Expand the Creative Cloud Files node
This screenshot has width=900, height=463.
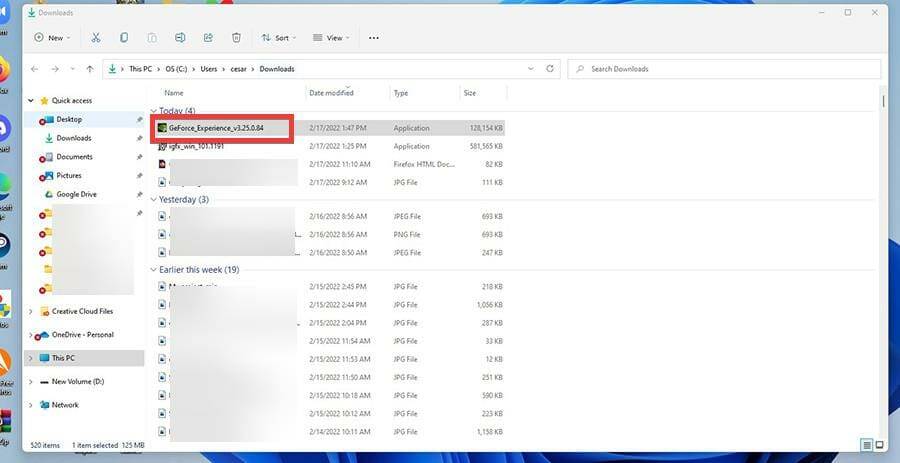[x=30, y=311]
